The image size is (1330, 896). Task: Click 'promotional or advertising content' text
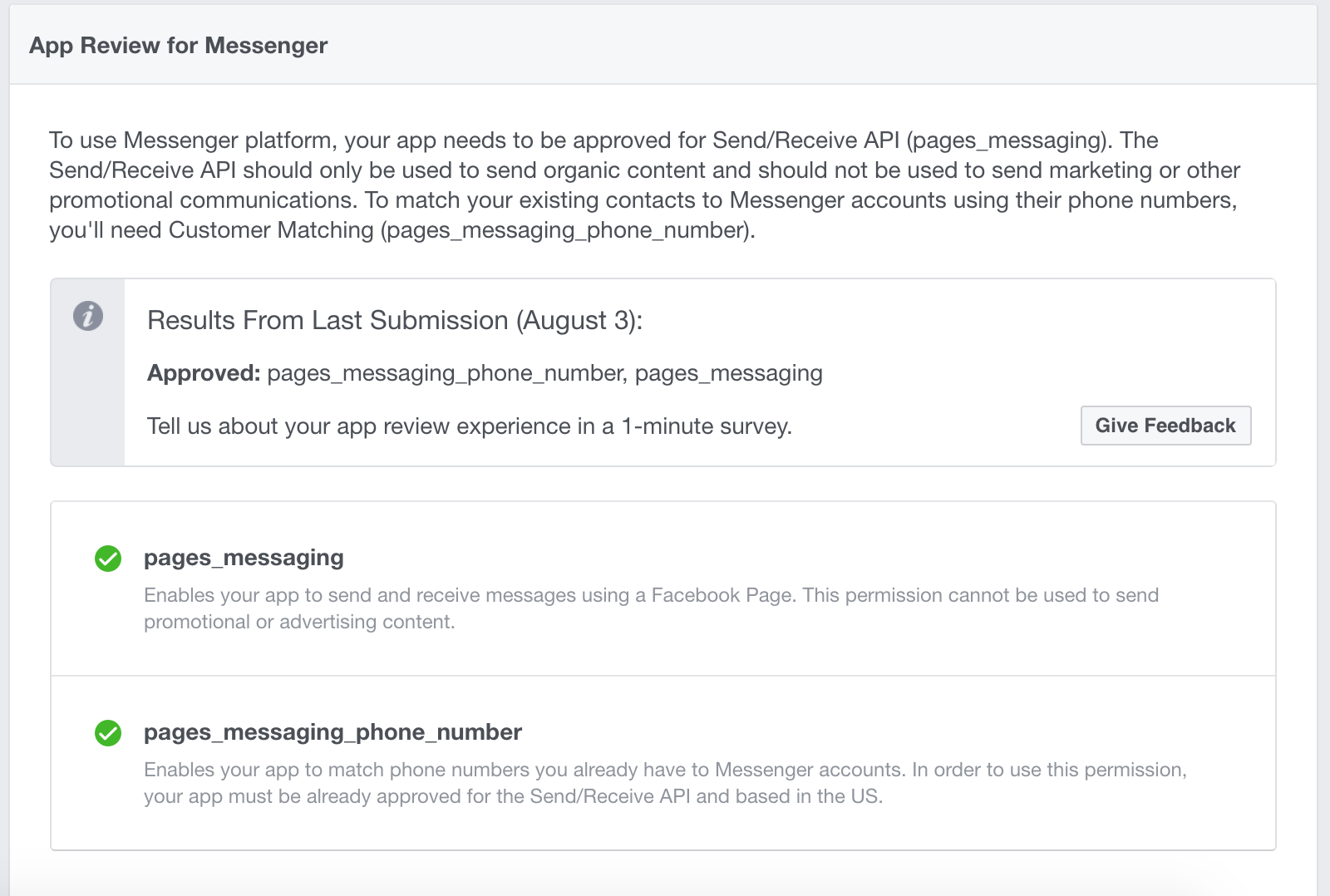[x=298, y=622]
